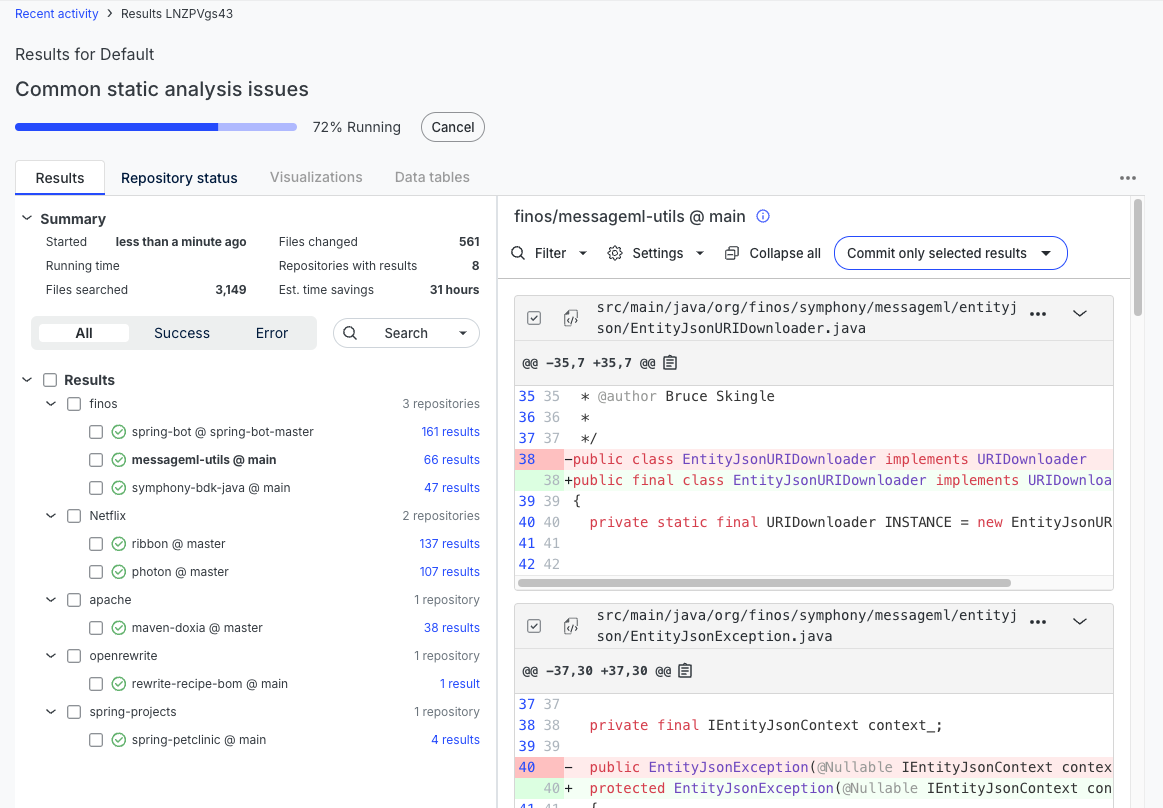Click the Collapse all icon
The width and height of the screenshot is (1163, 808).
coord(731,253)
